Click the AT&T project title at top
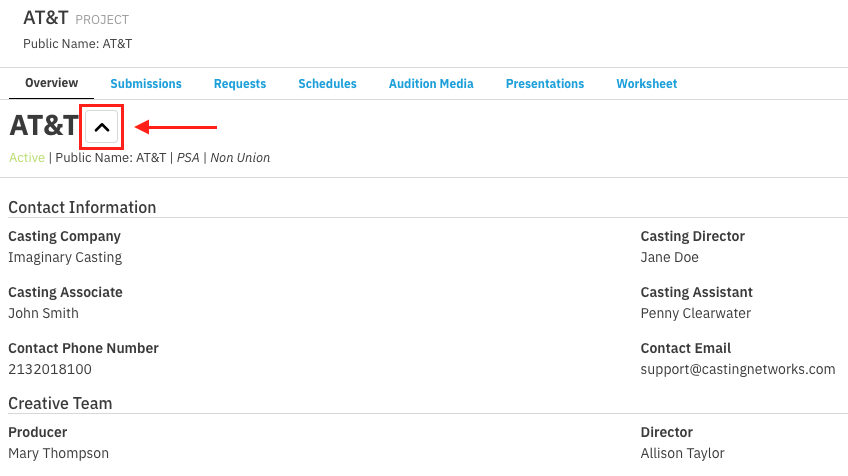 pyautogui.click(x=47, y=18)
